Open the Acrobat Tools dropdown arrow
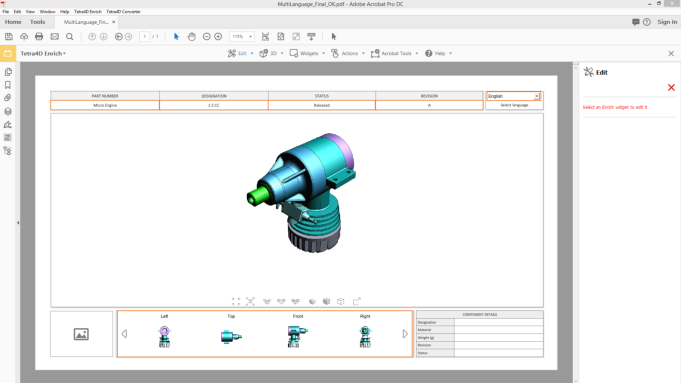 pos(417,53)
